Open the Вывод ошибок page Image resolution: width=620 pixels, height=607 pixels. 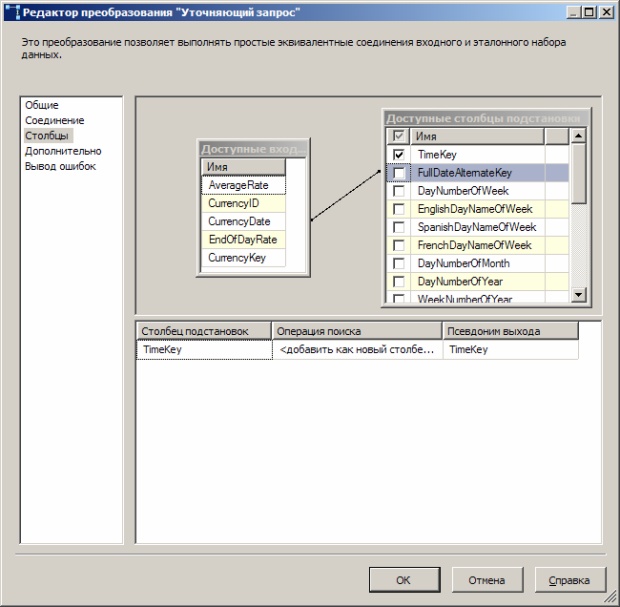(x=60, y=166)
